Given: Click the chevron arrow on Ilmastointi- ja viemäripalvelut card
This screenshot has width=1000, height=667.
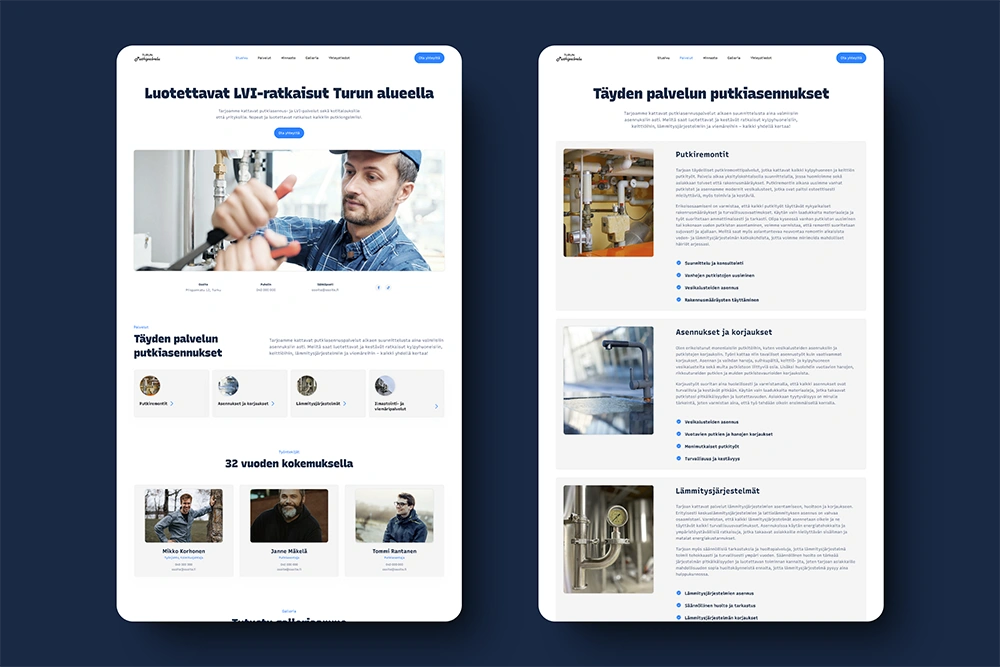Looking at the screenshot, I should point(436,406).
